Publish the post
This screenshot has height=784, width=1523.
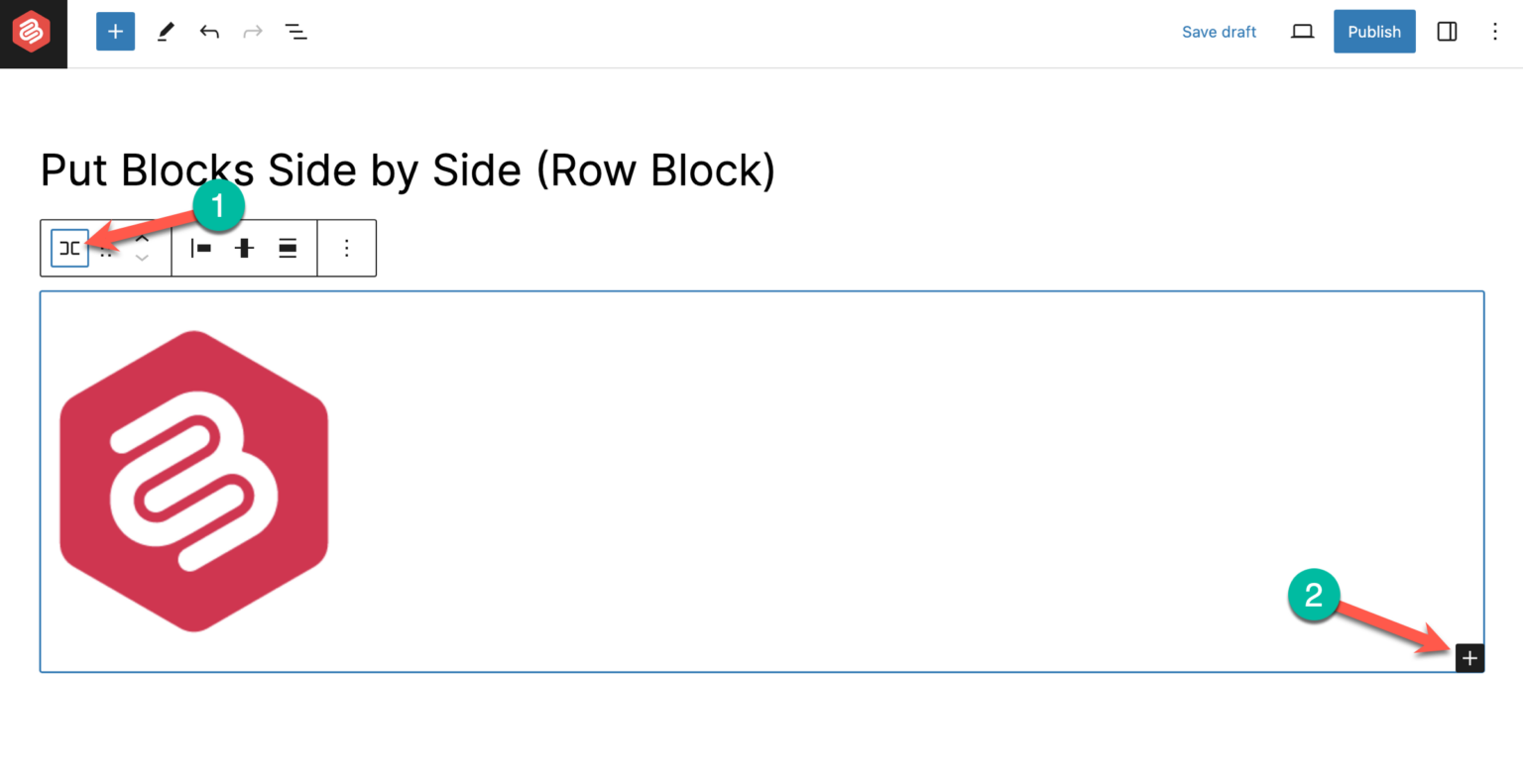click(x=1374, y=31)
